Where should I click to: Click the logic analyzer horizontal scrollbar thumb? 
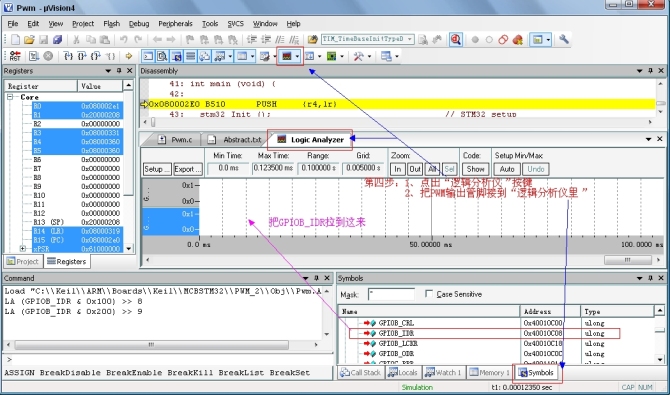pyautogui.click(x=627, y=259)
